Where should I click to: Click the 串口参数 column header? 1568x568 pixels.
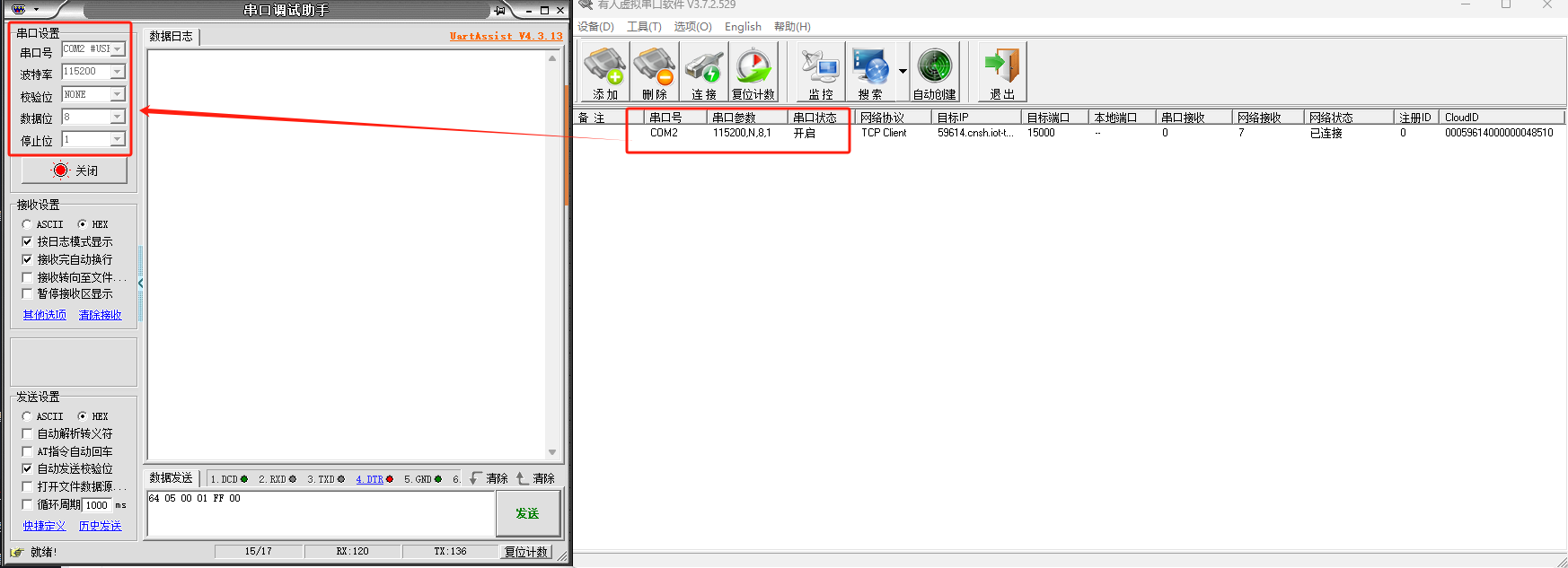click(x=746, y=118)
